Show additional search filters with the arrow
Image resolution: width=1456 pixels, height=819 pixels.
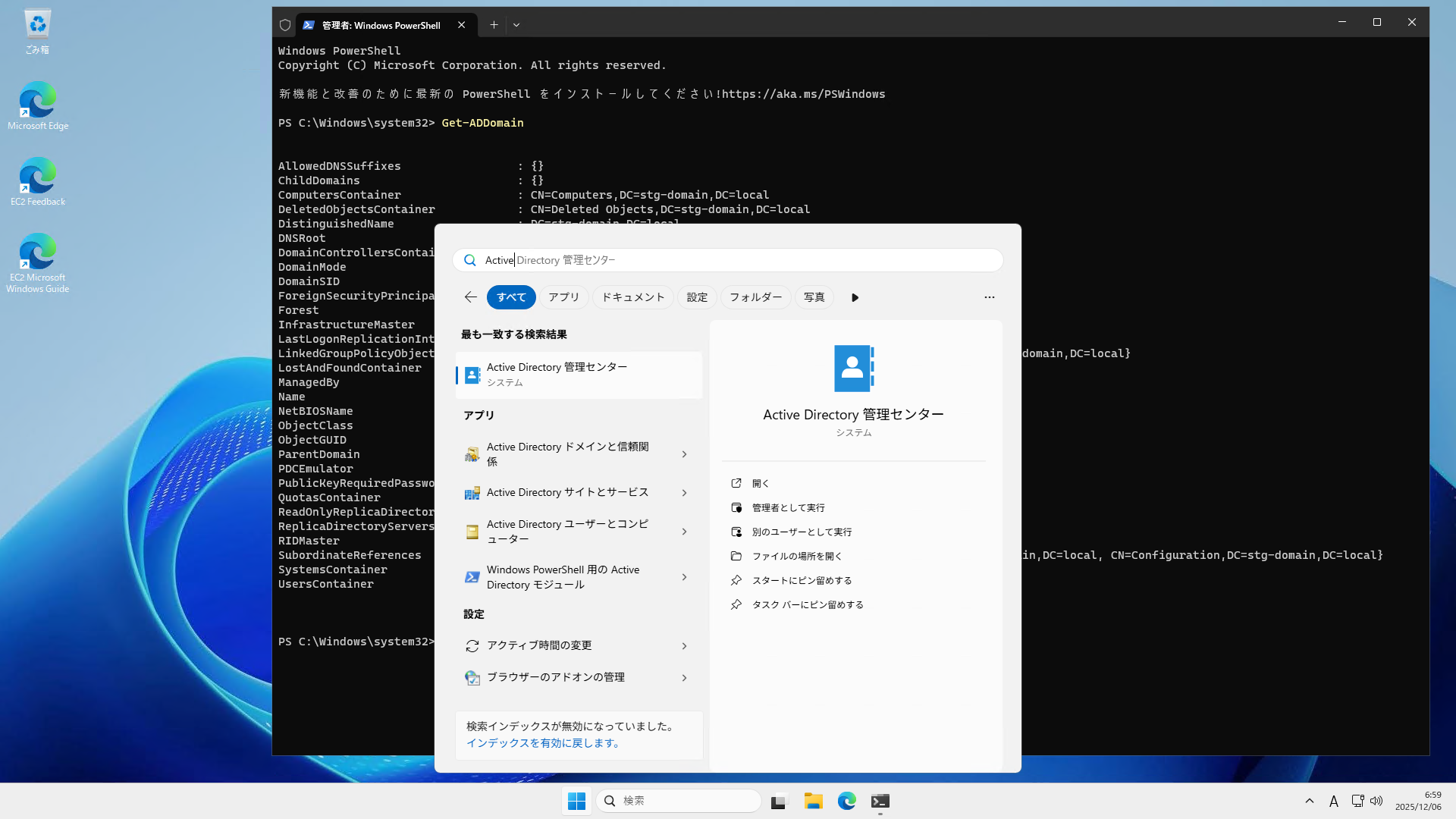855,297
